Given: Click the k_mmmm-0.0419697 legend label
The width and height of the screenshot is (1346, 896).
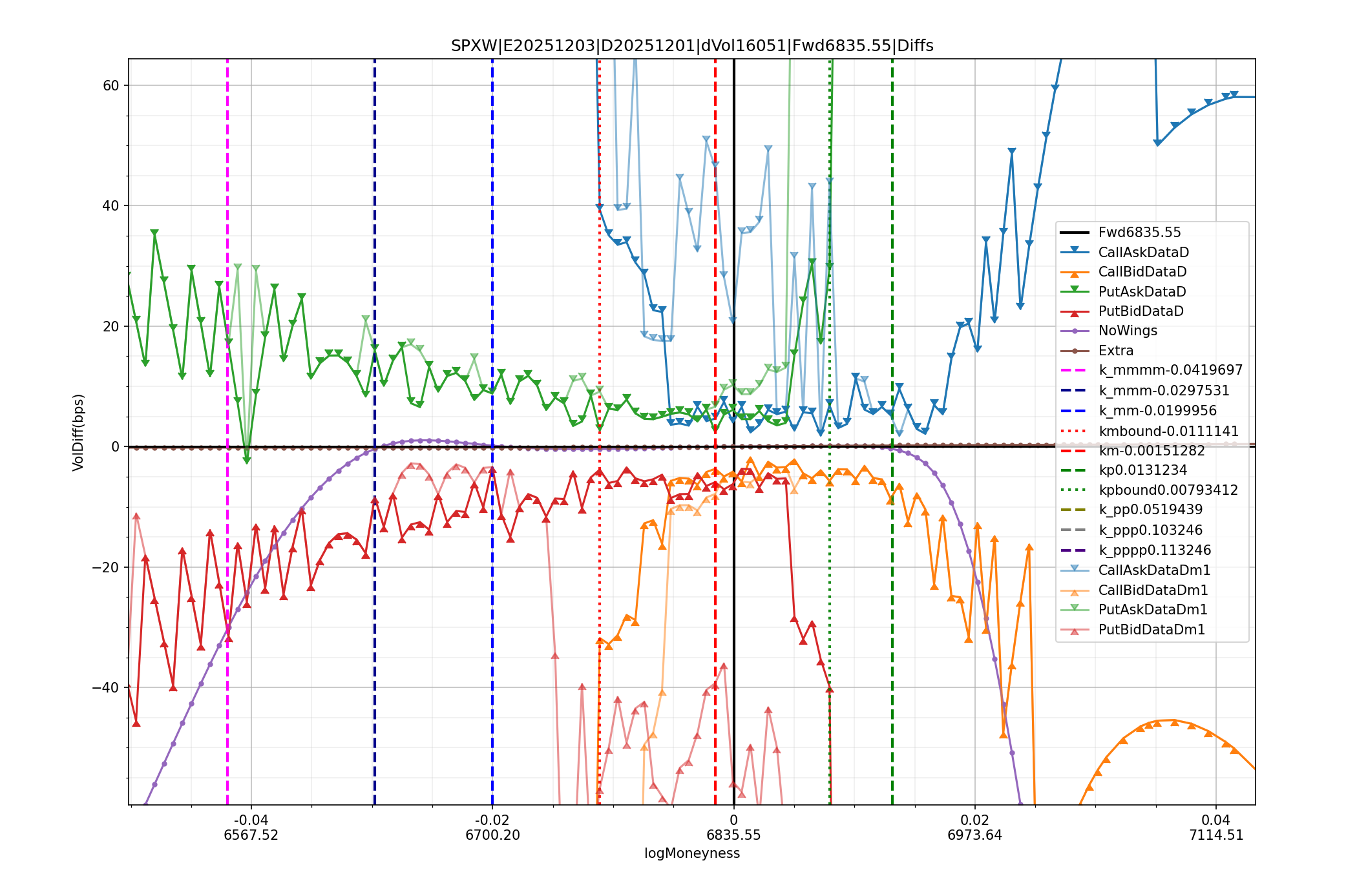Looking at the screenshot, I should point(1170,370).
